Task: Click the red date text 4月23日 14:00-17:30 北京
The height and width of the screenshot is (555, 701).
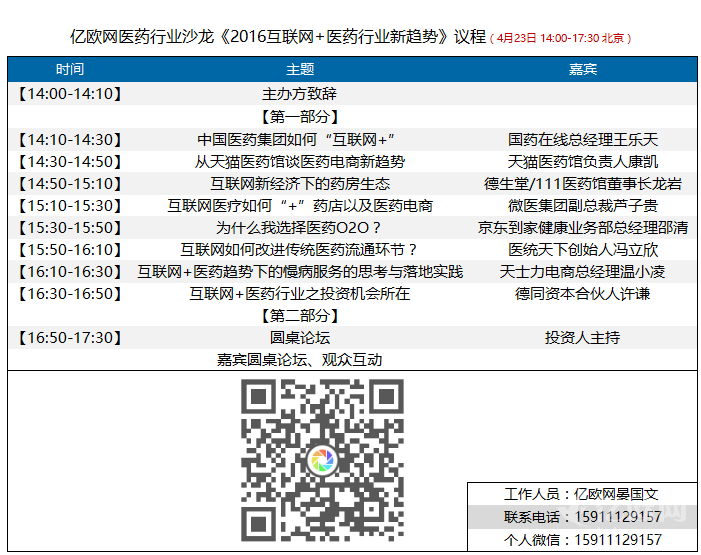Action: (x=561, y=38)
